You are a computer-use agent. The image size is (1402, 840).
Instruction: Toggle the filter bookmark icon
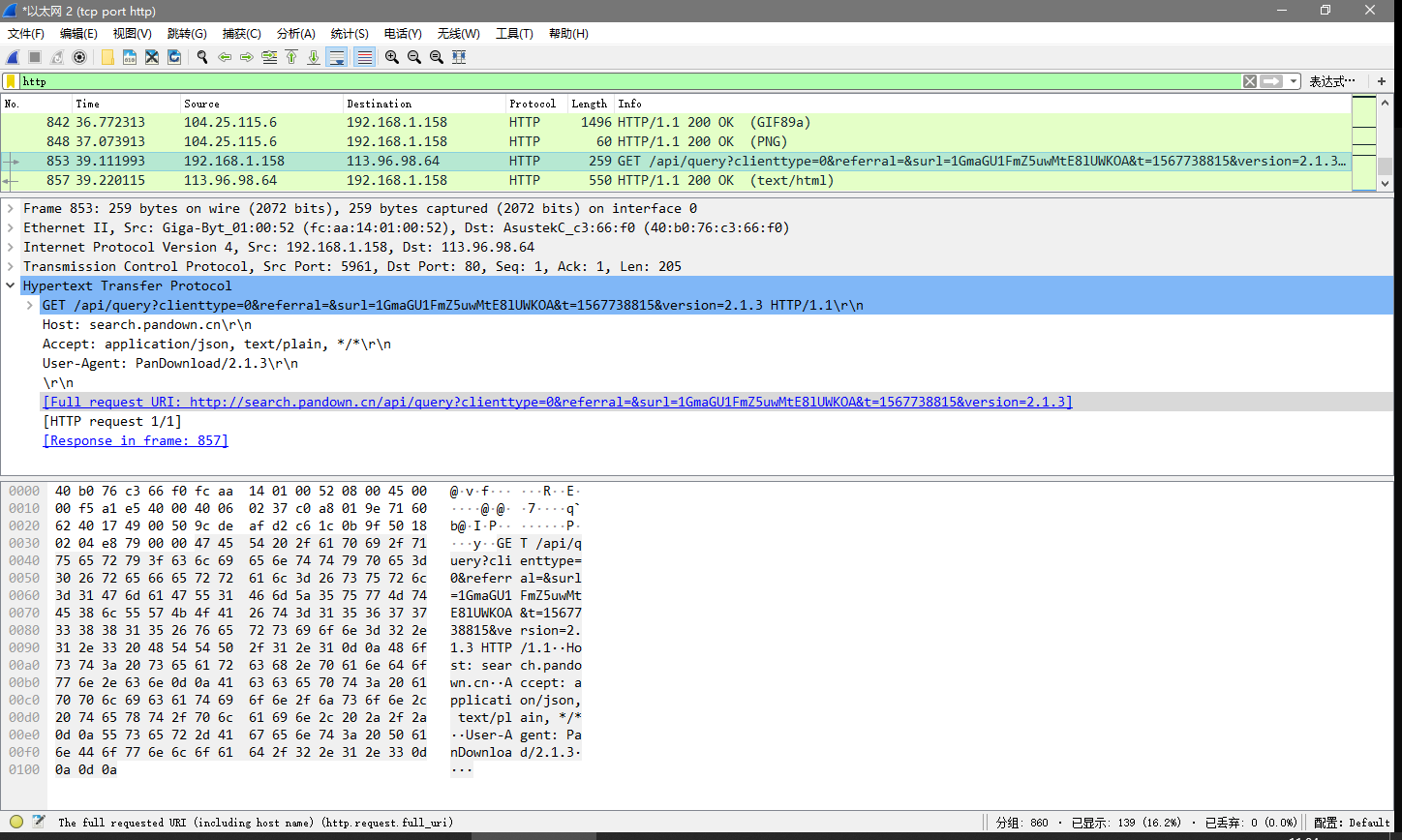point(12,80)
